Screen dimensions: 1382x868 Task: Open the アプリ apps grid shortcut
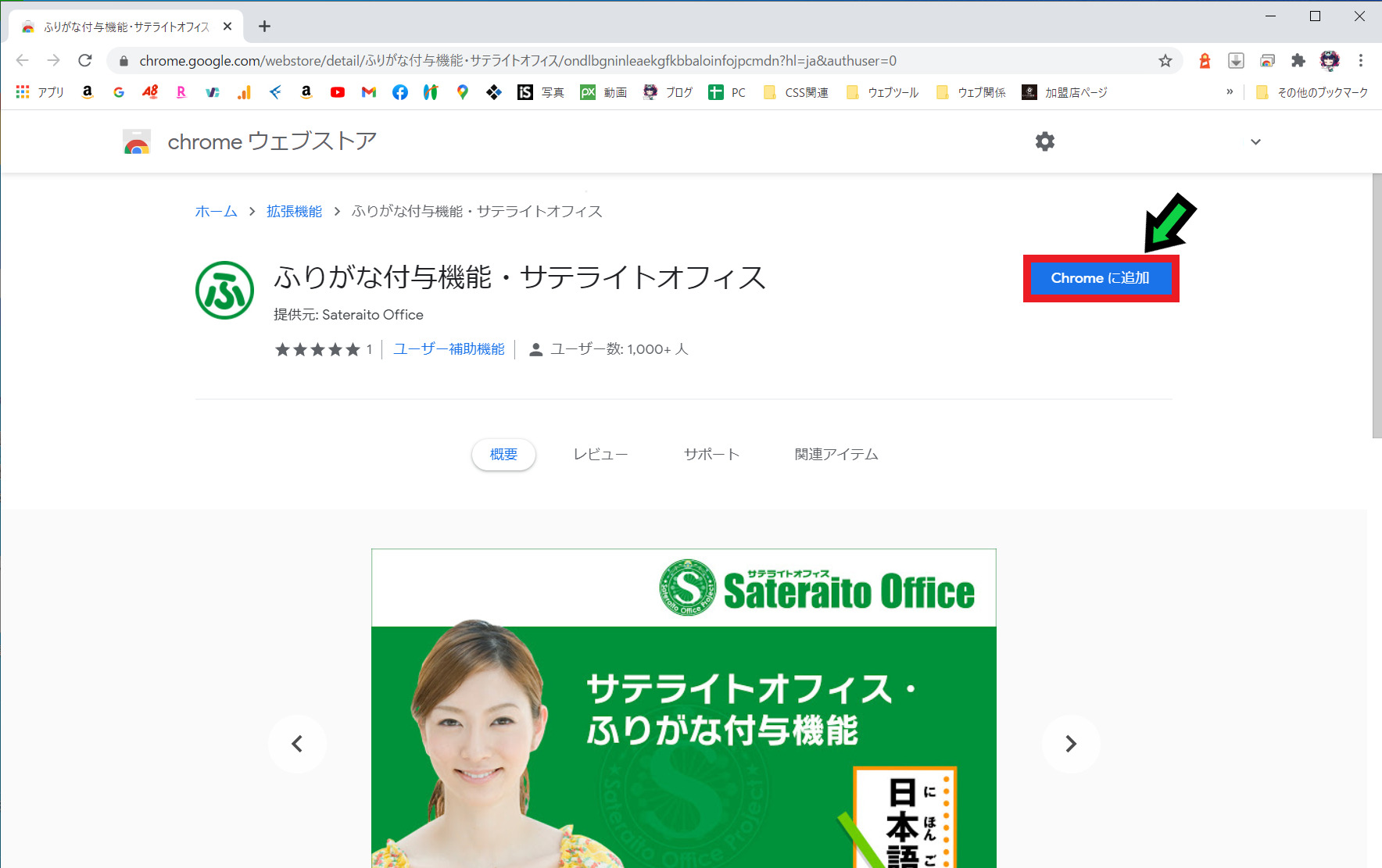[39, 92]
